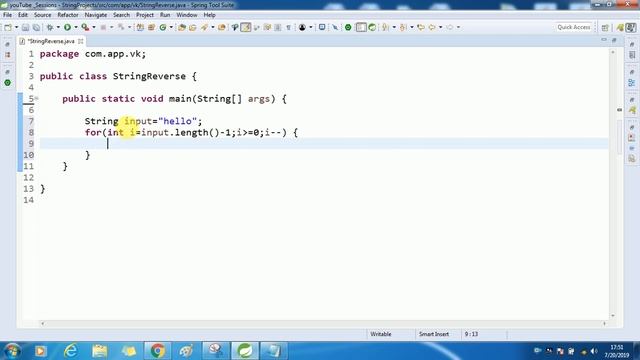This screenshot has height=360, width=640.
Task: Click the taskbar clock showing 17:51
Action: (617, 351)
